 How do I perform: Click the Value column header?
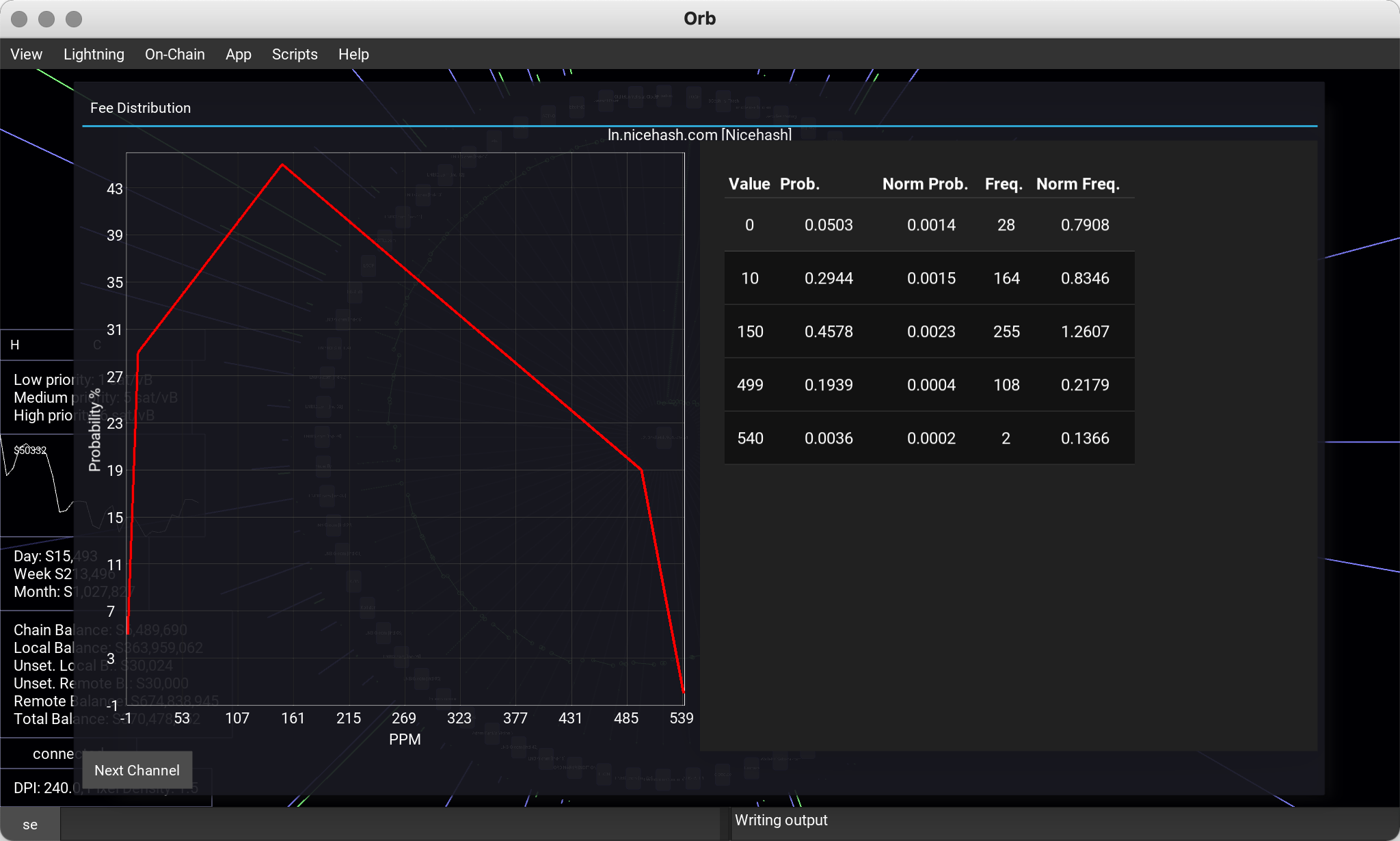click(x=749, y=184)
